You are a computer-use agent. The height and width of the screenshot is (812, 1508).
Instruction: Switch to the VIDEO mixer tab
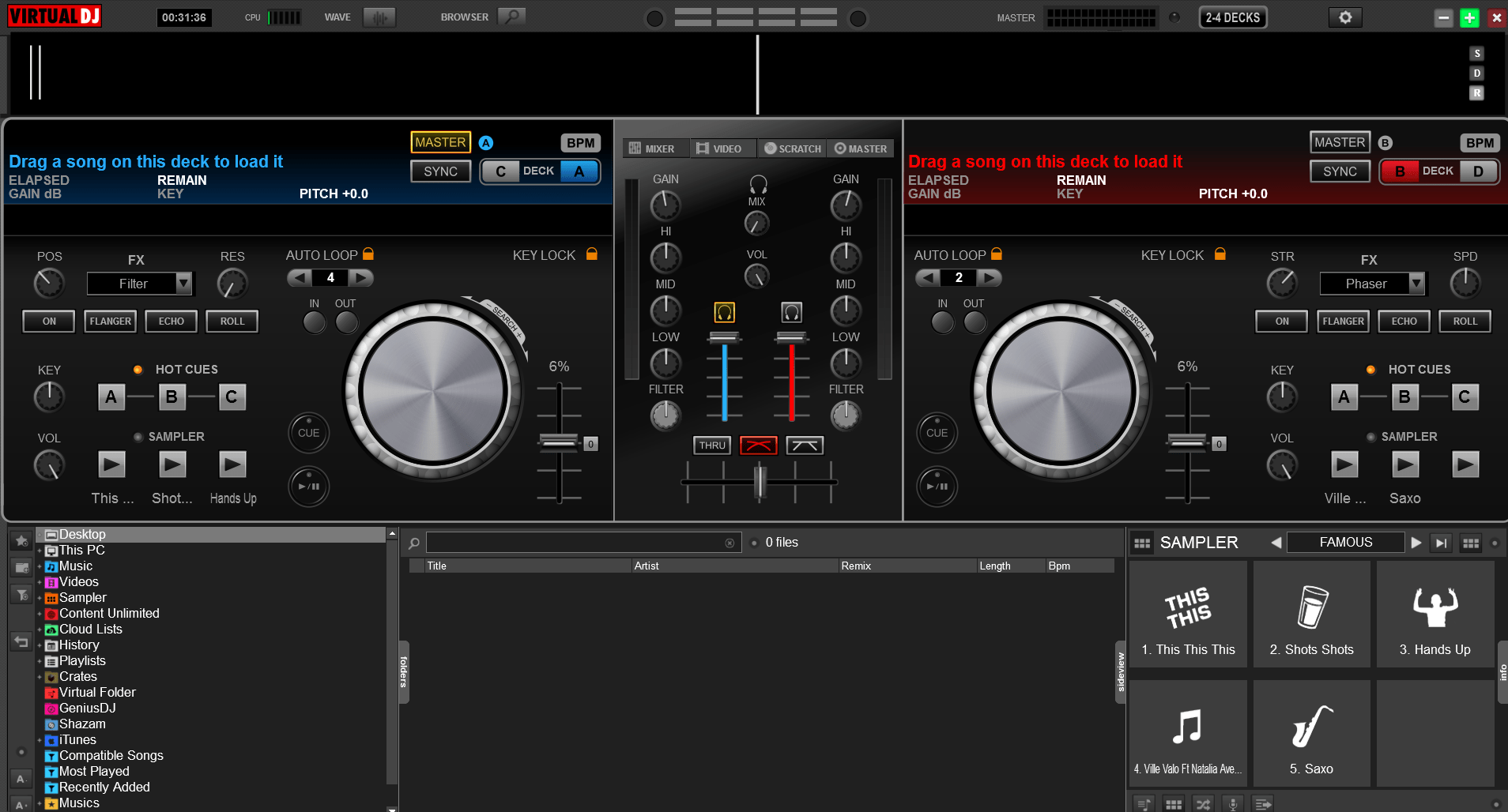click(x=722, y=148)
